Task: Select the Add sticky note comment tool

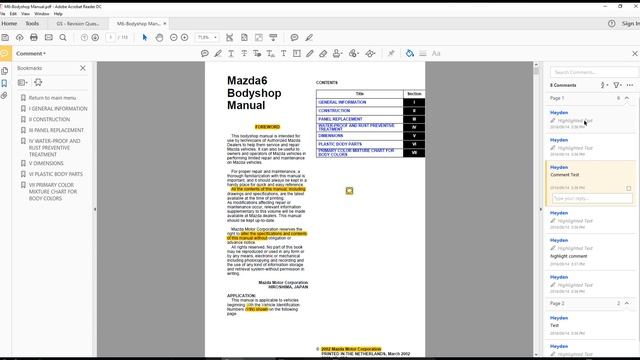Action: point(204,53)
